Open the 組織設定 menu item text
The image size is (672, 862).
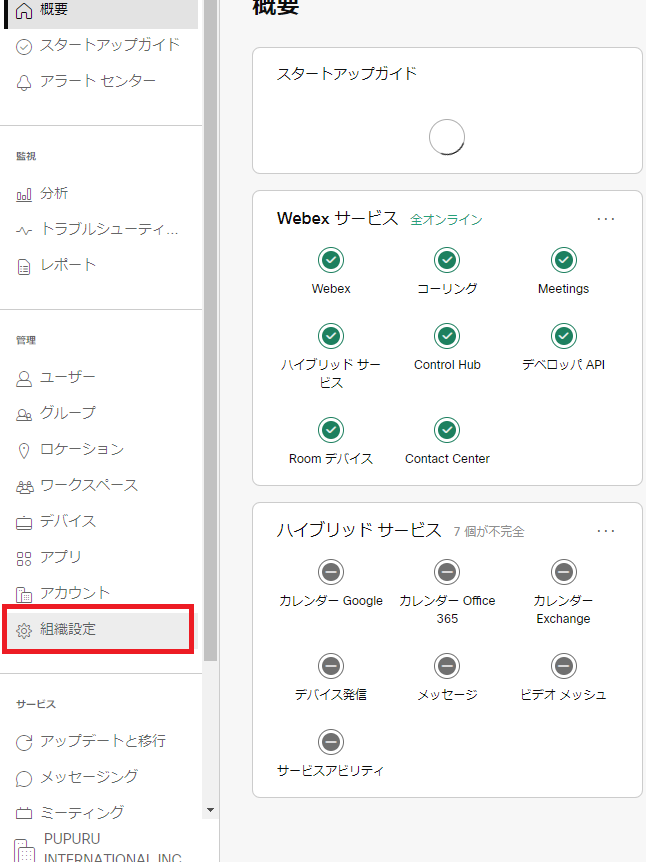click(x=68, y=629)
